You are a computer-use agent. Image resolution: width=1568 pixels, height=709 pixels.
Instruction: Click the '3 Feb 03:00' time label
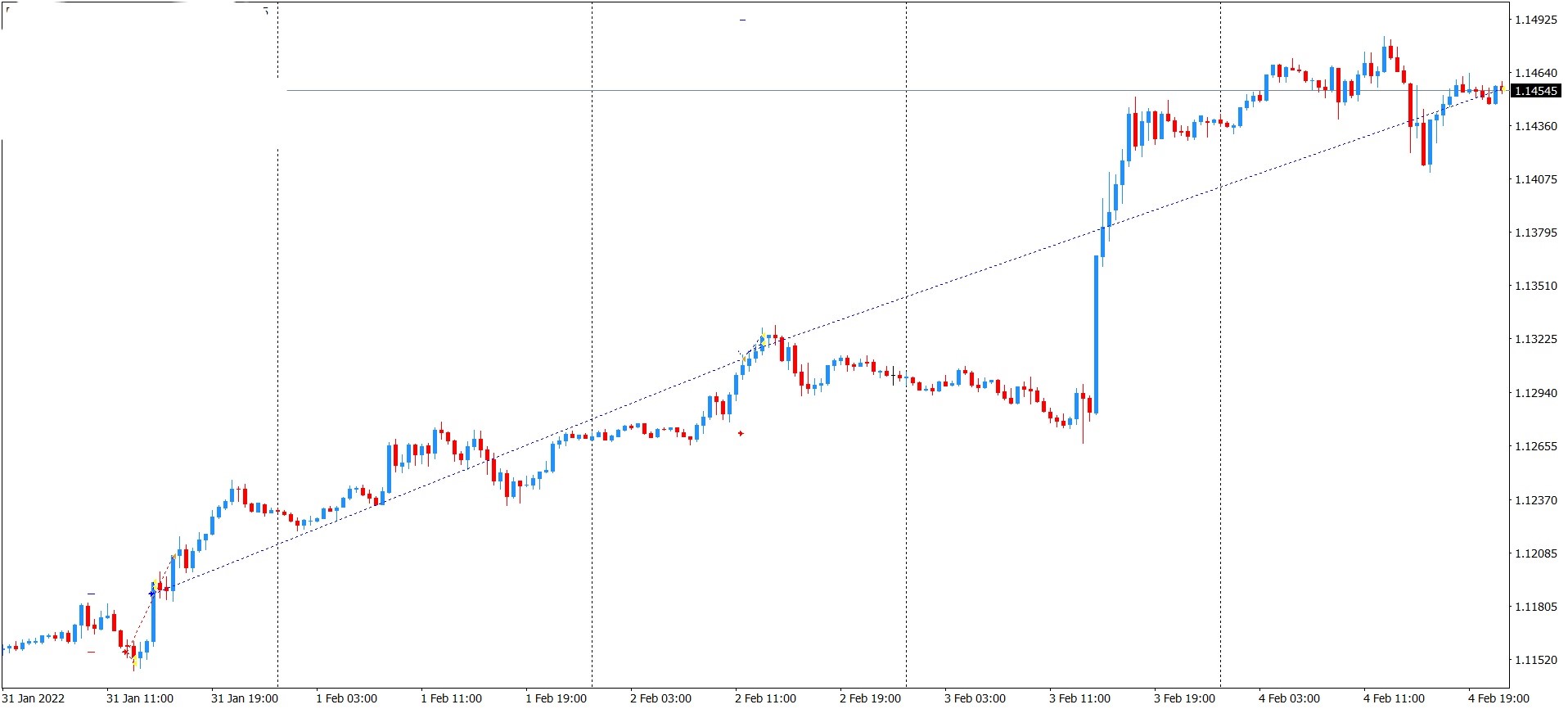coord(975,698)
